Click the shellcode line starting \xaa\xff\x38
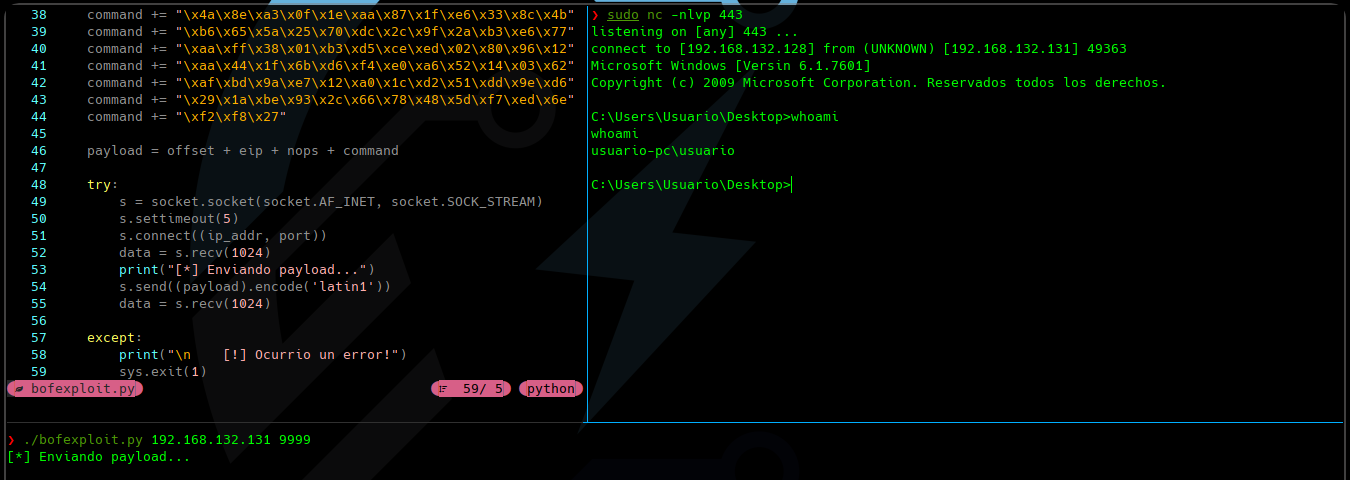This screenshot has height=480, width=1350. [x=331, y=49]
